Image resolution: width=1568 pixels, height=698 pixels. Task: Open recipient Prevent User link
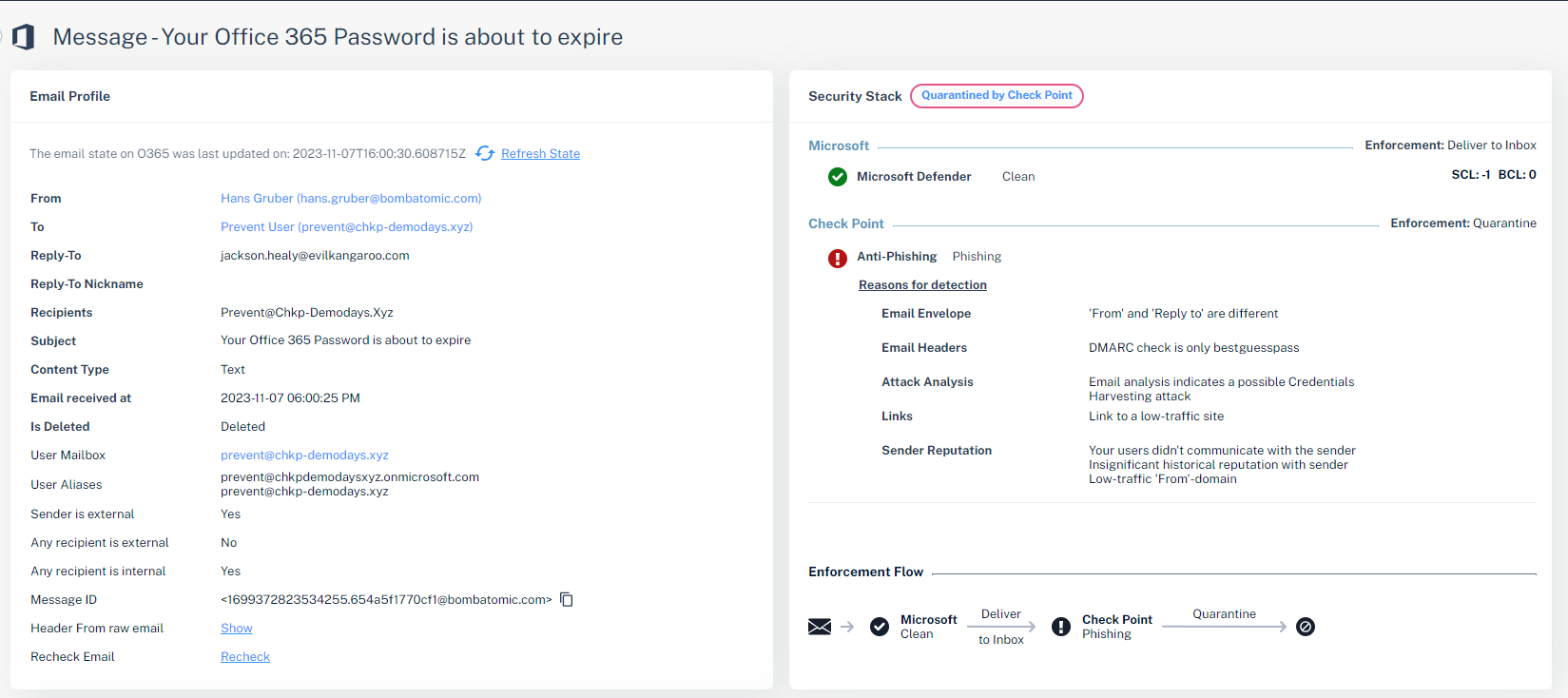(x=347, y=227)
